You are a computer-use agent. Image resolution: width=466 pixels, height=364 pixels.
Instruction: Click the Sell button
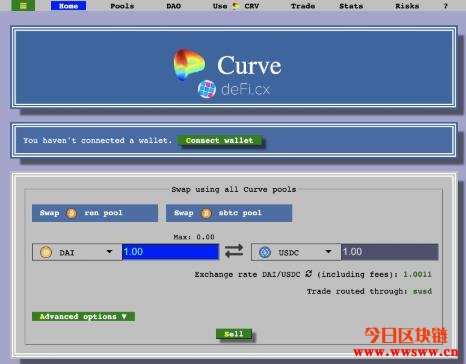coord(234,334)
